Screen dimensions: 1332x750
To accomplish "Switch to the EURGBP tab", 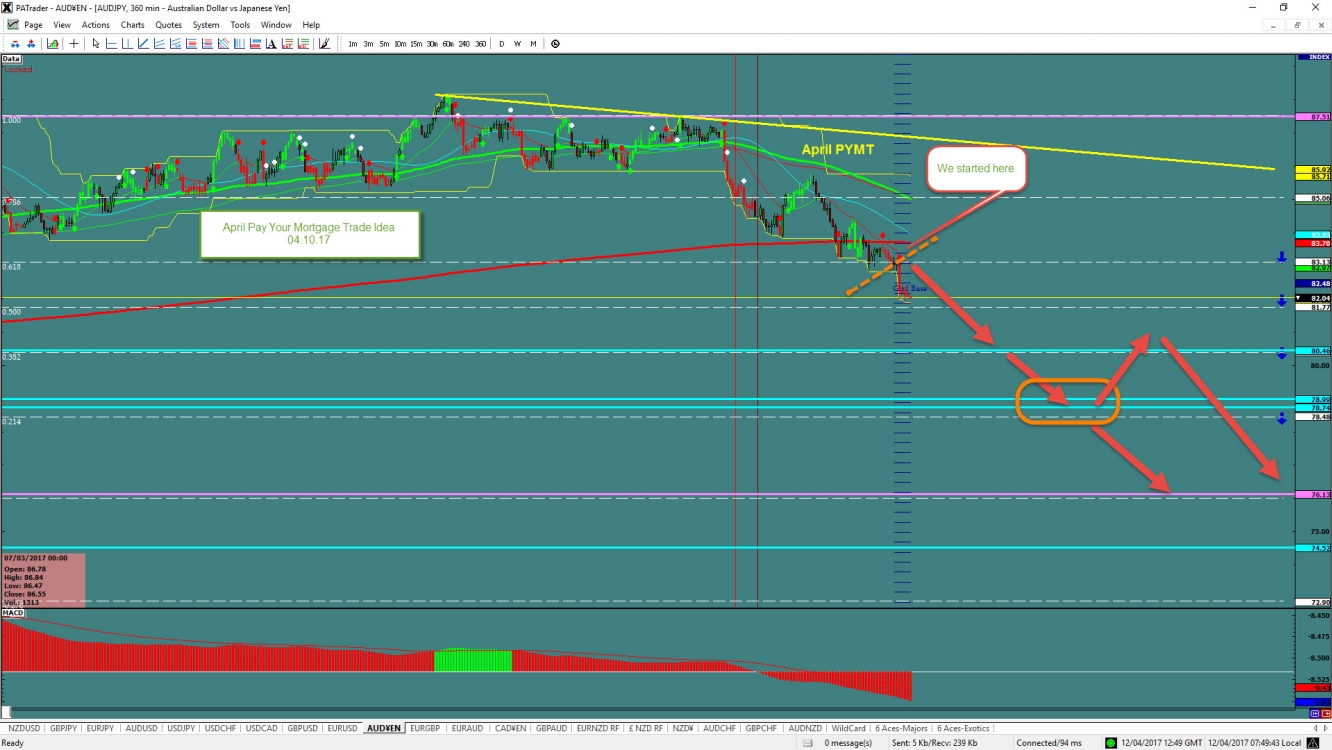I will tap(425, 728).
